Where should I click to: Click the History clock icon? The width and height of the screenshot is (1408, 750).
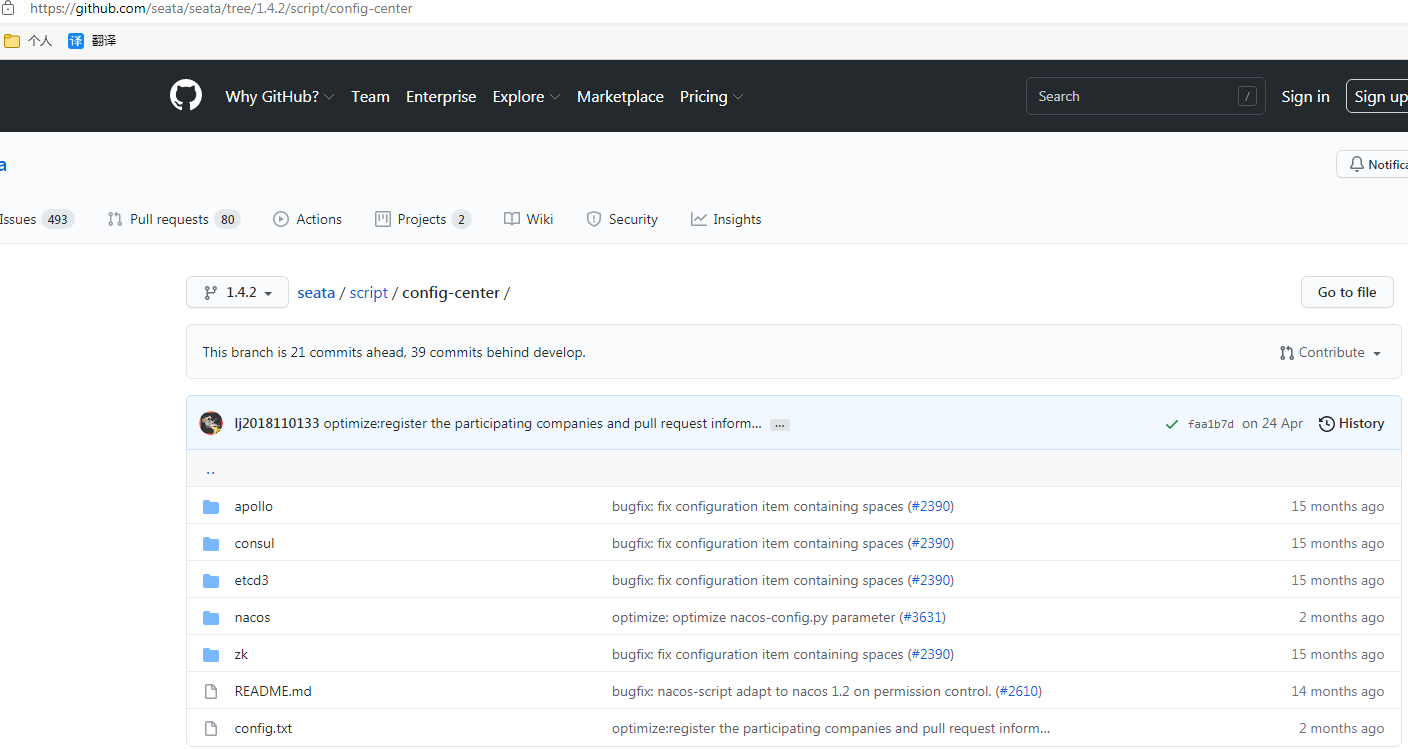point(1327,424)
